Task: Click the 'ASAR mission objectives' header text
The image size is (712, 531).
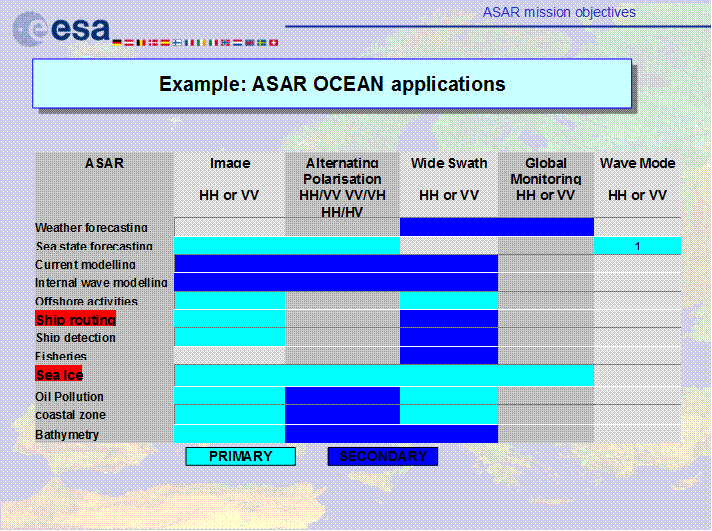Action: click(559, 12)
